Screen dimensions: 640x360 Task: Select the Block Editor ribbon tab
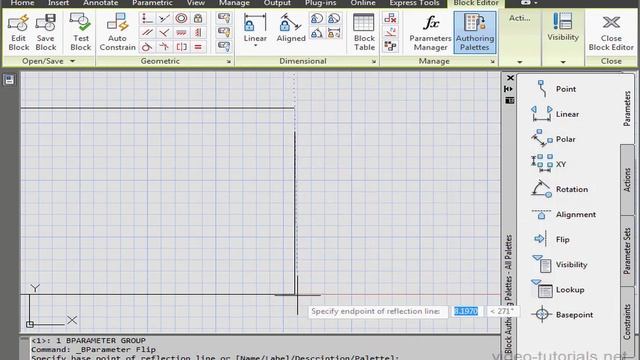point(476,3)
